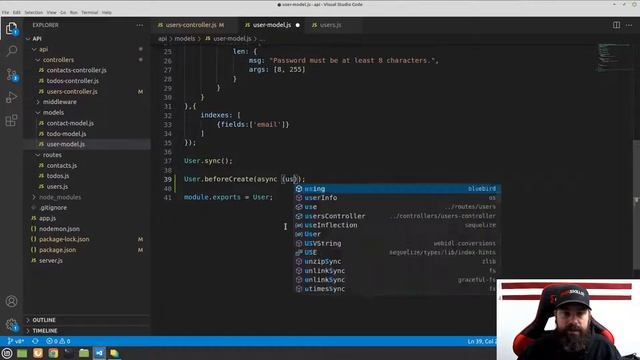Open Run and Debug view
This screenshot has width=640, height=360.
(x=11, y=97)
